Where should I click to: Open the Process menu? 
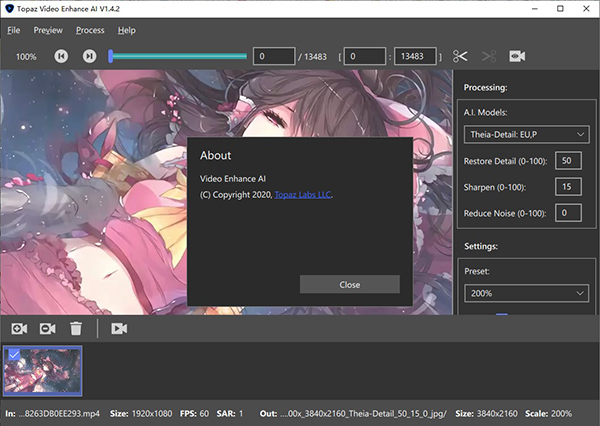90,30
